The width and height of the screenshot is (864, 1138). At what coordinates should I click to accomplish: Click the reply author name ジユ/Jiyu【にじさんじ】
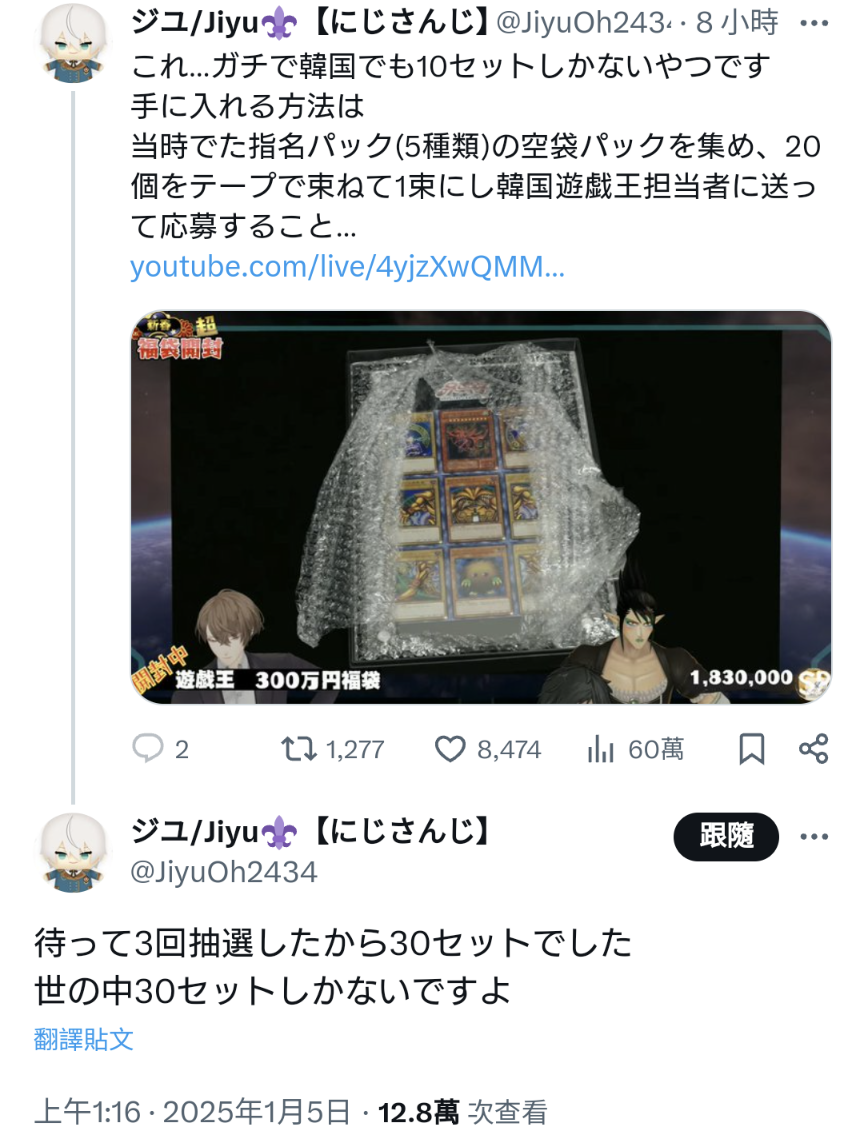tap(311, 832)
